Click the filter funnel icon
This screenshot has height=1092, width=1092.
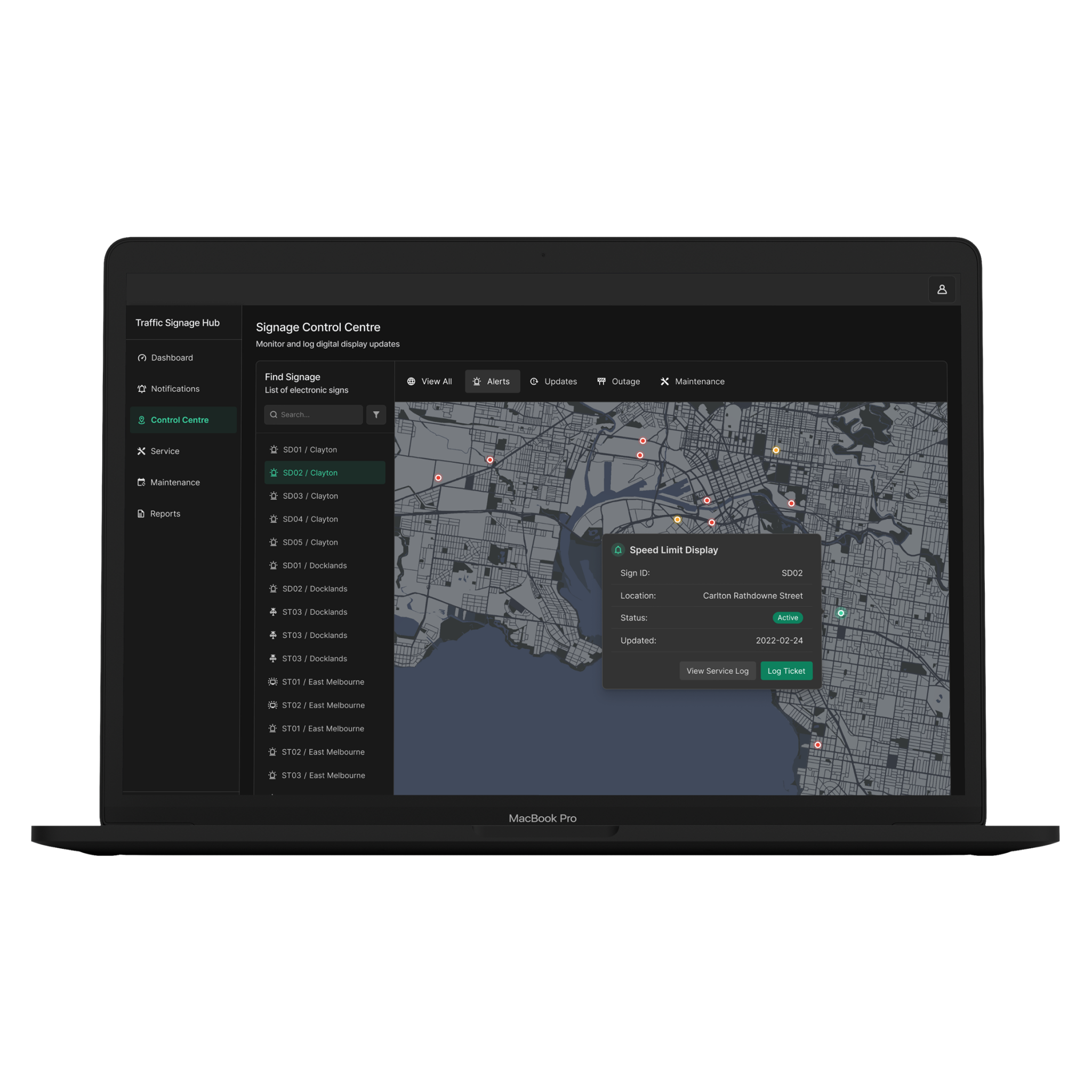(376, 415)
